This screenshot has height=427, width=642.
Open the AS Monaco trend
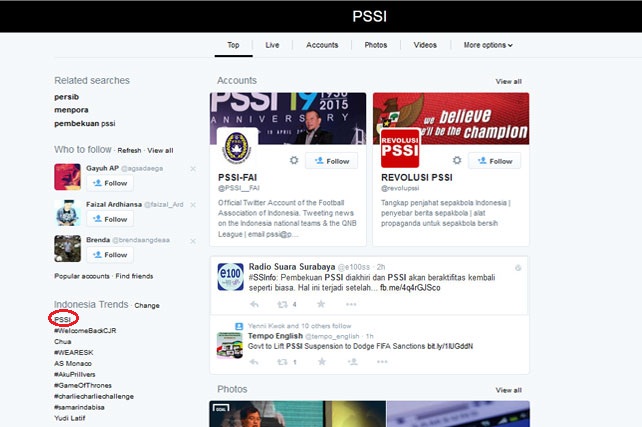coord(73,364)
